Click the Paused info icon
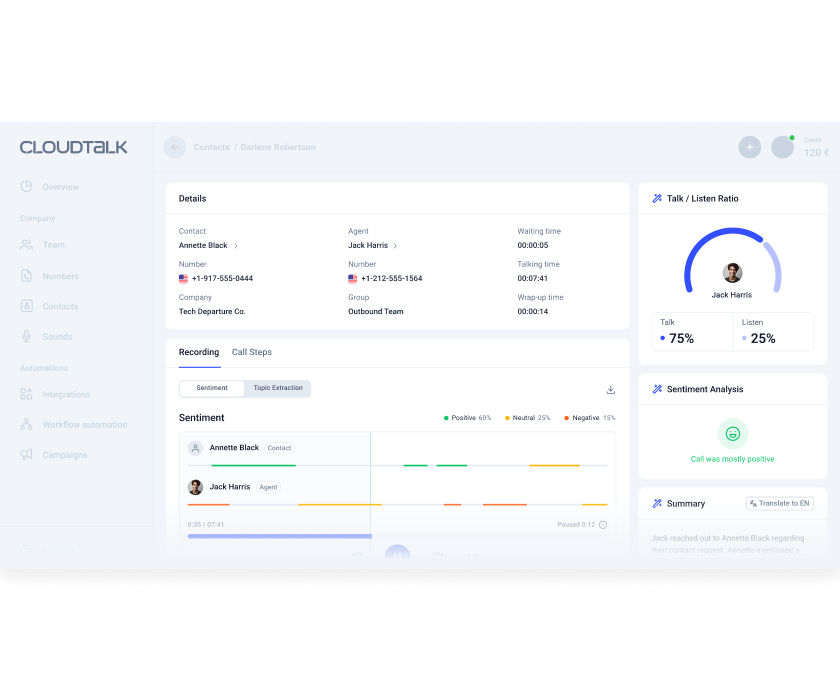This screenshot has height=690, width=840. coord(603,524)
